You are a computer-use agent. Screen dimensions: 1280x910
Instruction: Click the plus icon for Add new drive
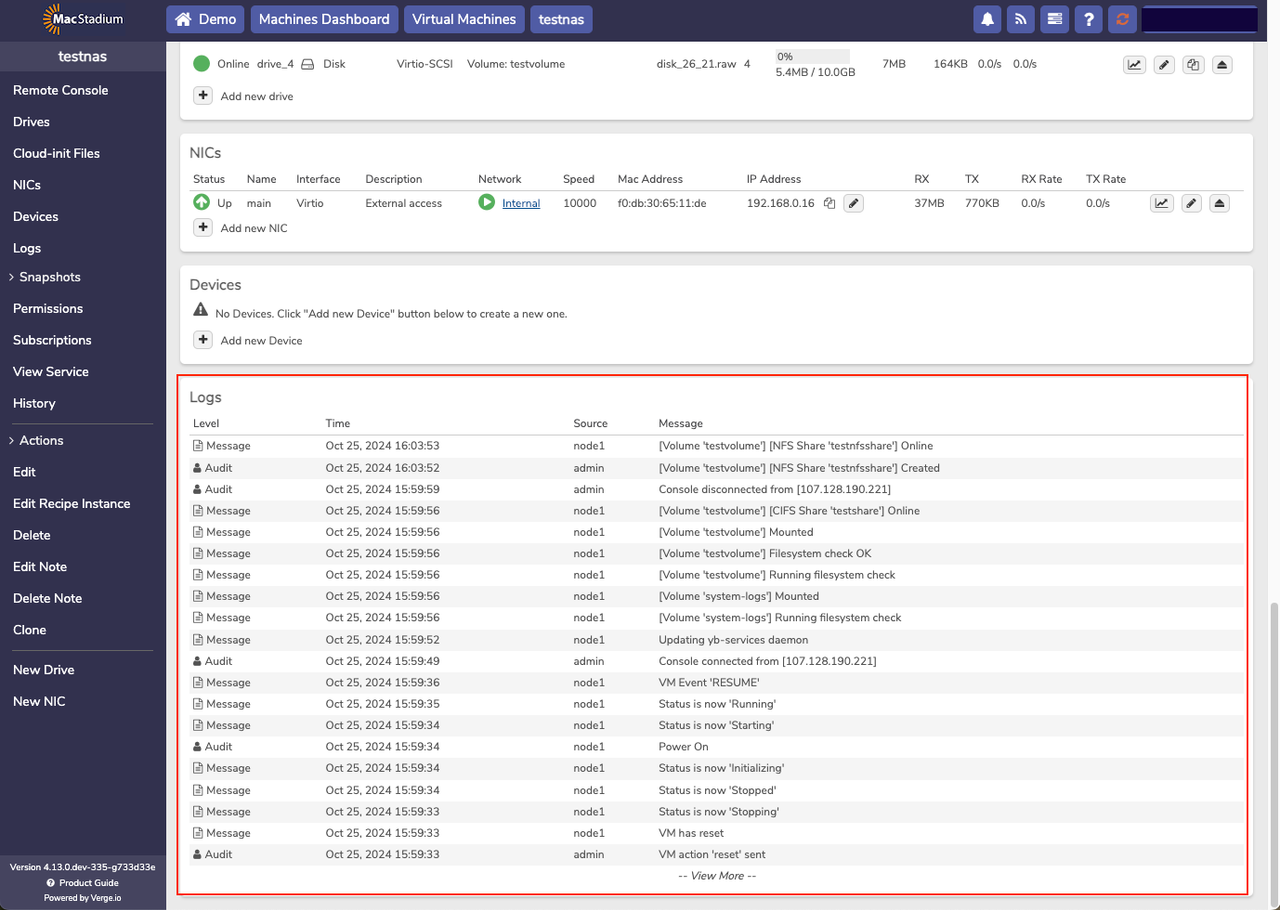click(203, 96)
